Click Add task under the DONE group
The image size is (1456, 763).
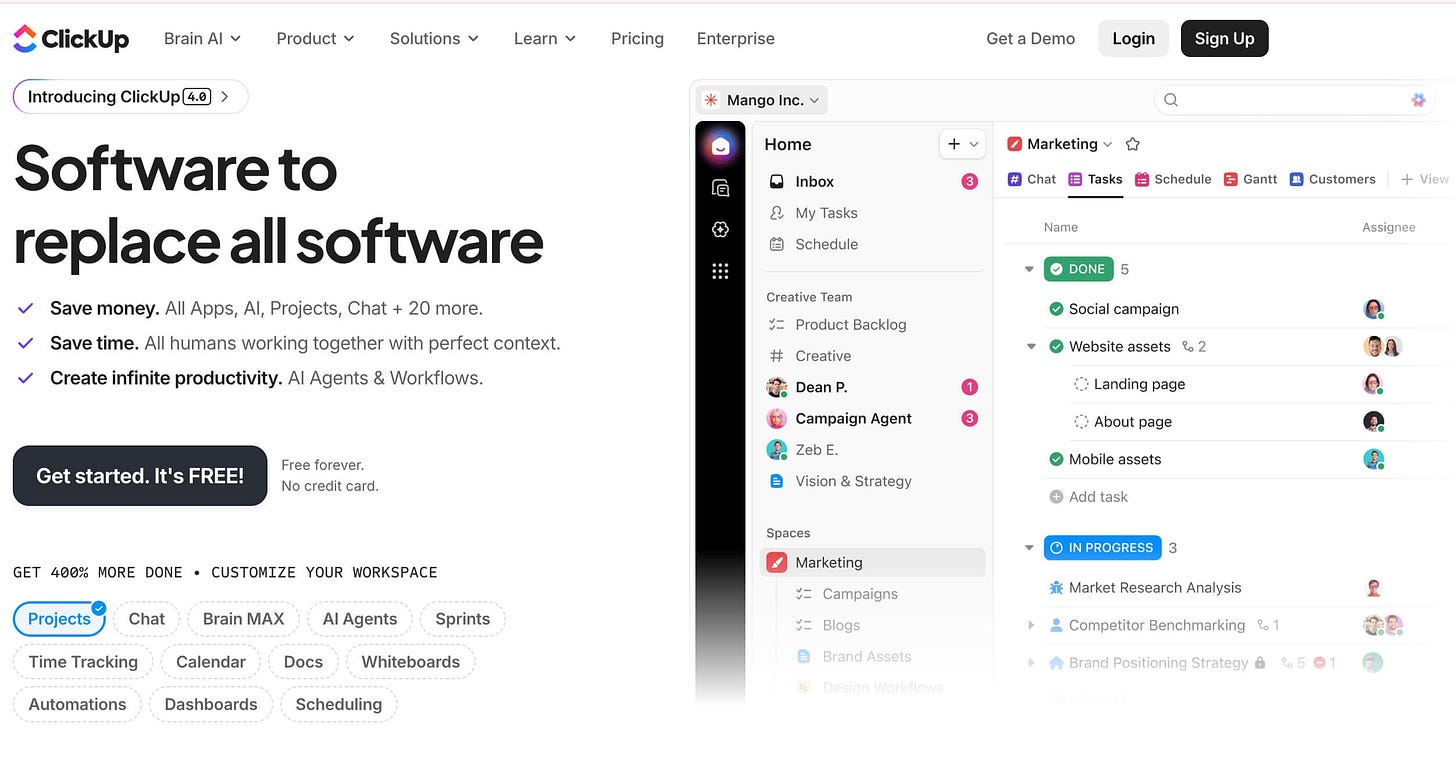[1088, 497]
